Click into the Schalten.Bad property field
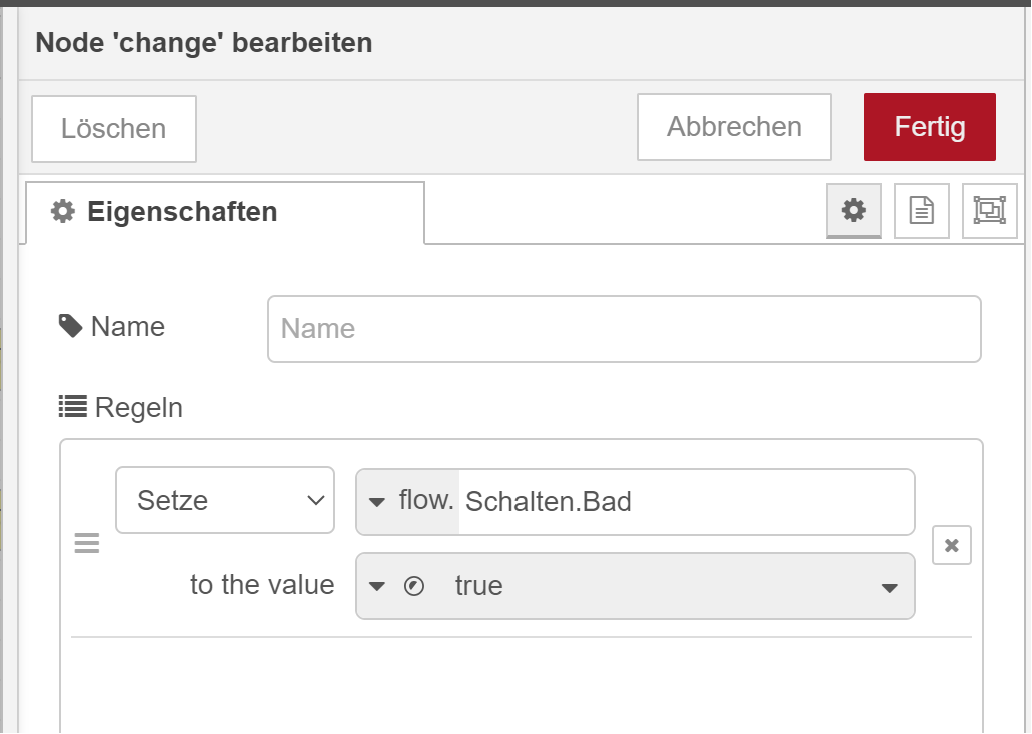This screenshot has height=734, width=1032. 685,501
